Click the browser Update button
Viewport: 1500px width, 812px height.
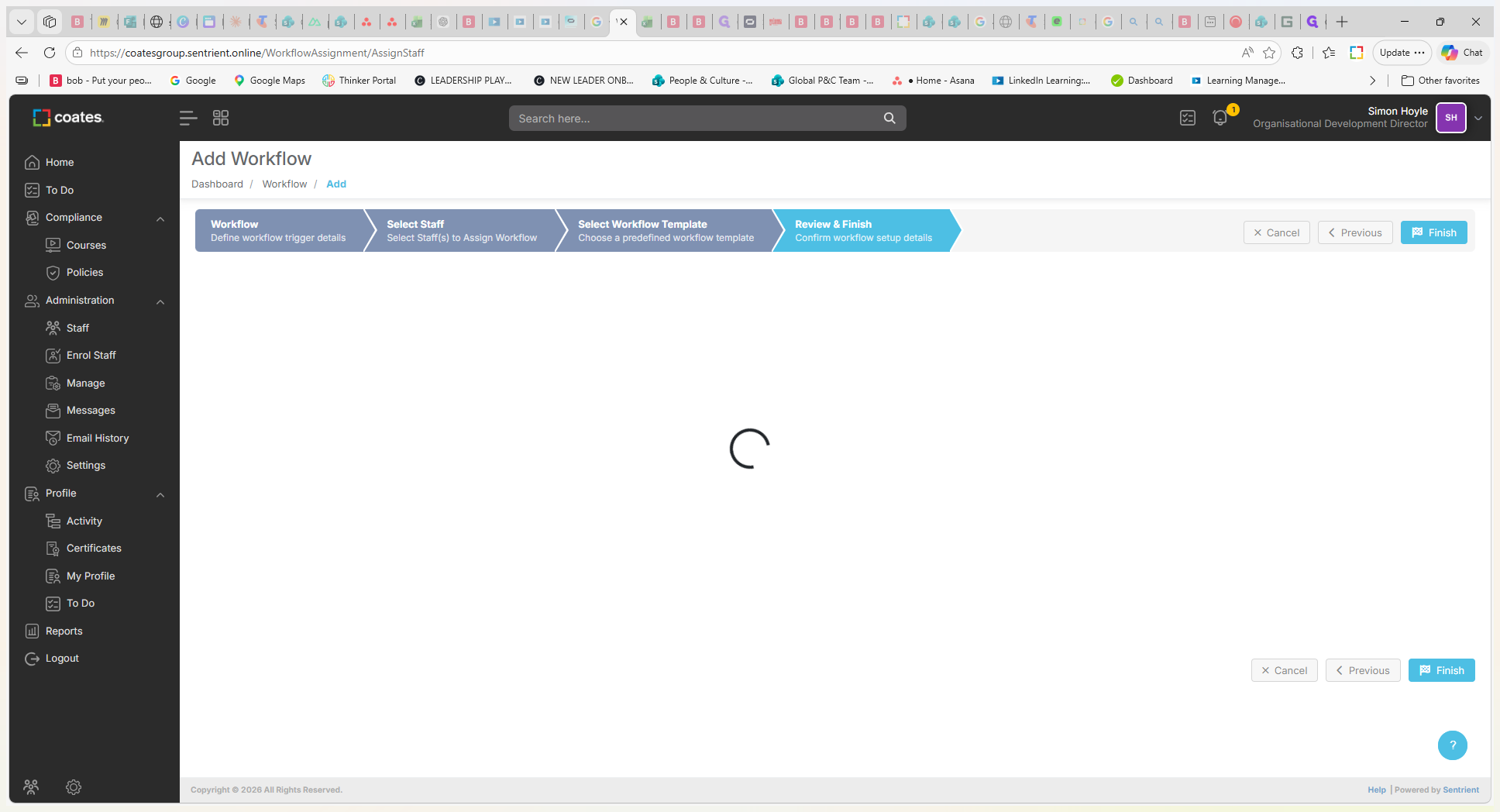click(1402, 53)
